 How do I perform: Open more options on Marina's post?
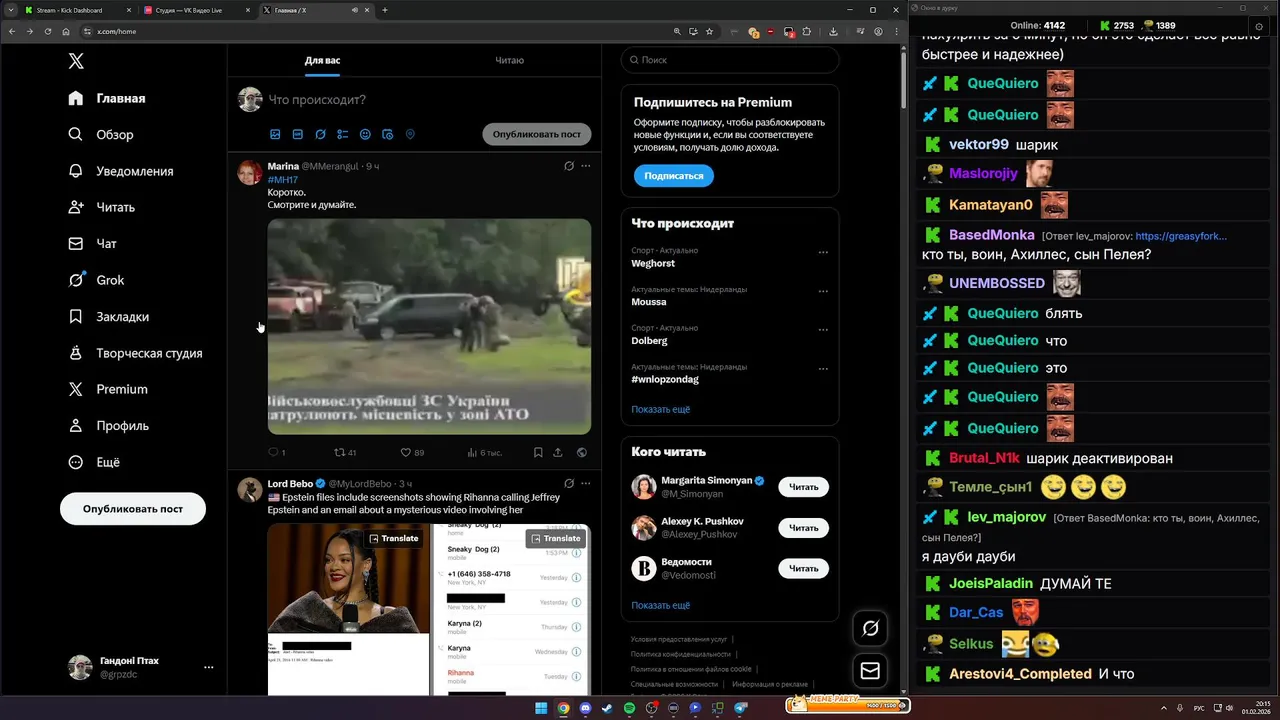click(x=586, y=166)
